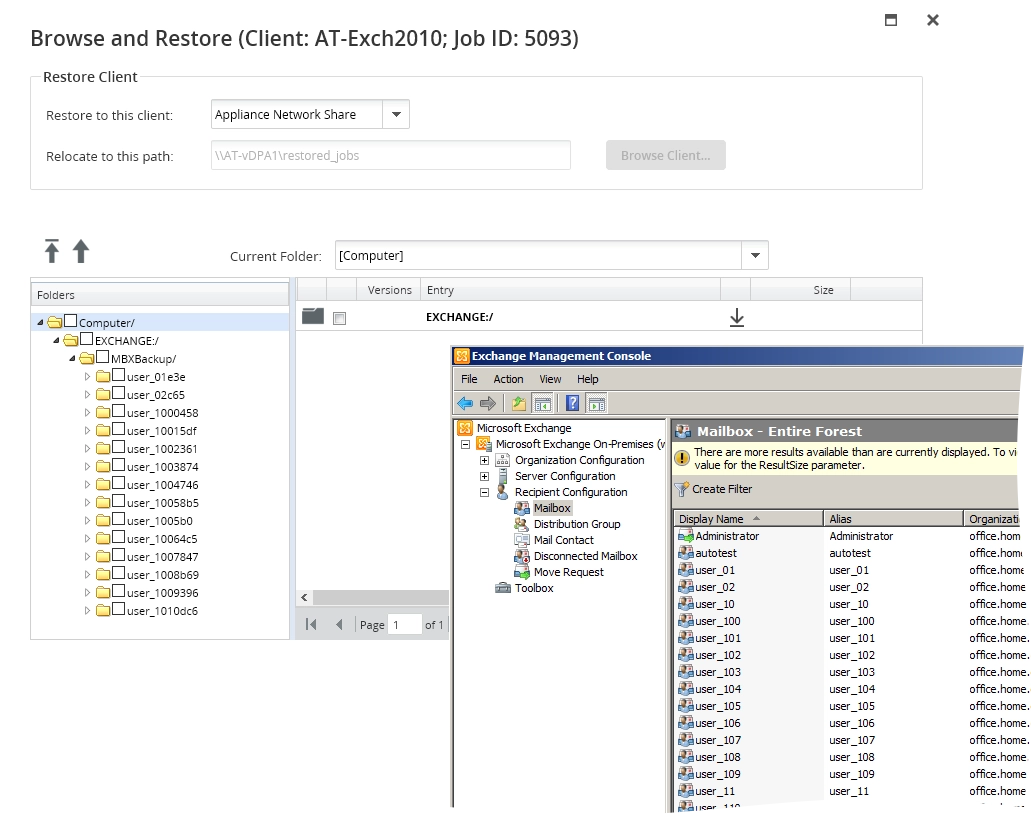1031x816 pixels.
Task: Collapse the MBXBackup/ tree node
Action: (72, 358)
